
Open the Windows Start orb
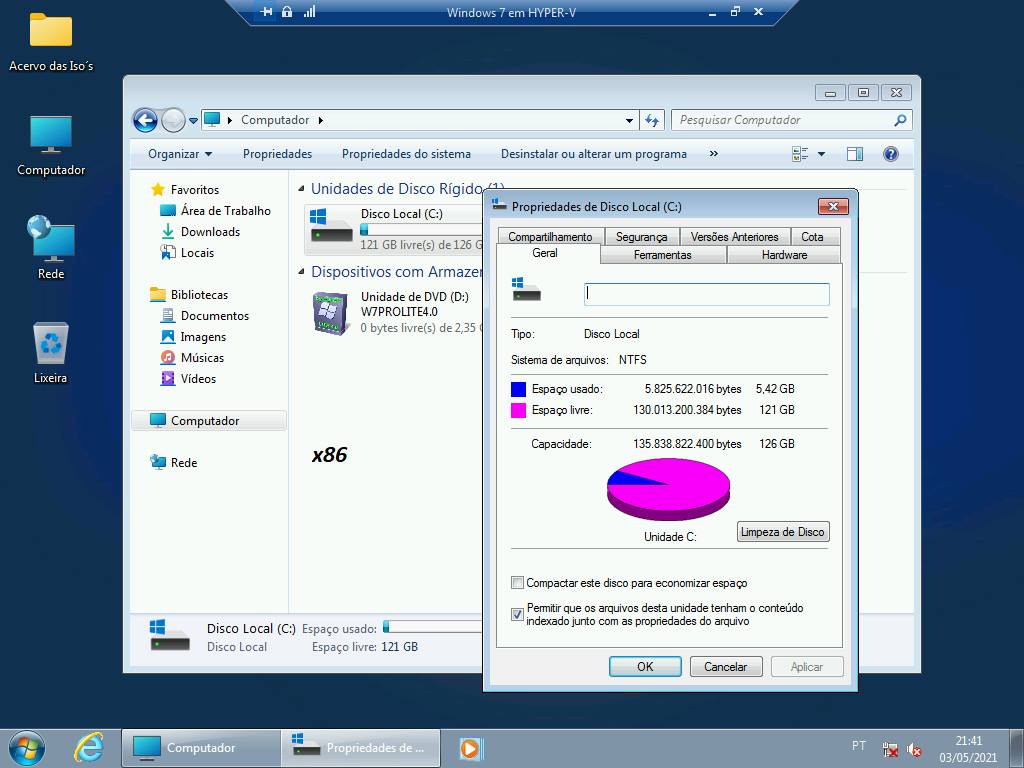[x=26, y=748]
